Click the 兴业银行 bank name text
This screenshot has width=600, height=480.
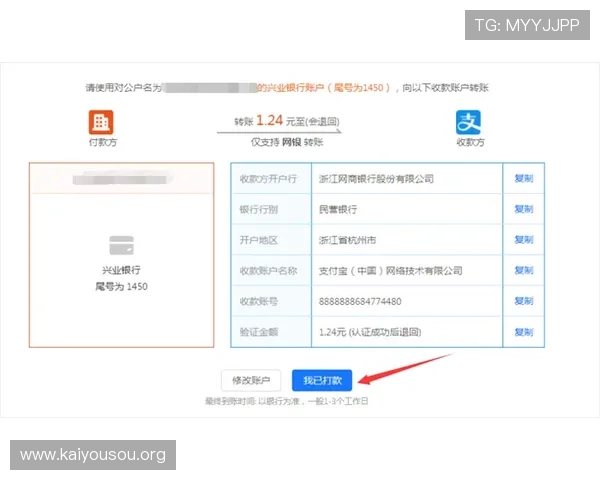[121, 270]
